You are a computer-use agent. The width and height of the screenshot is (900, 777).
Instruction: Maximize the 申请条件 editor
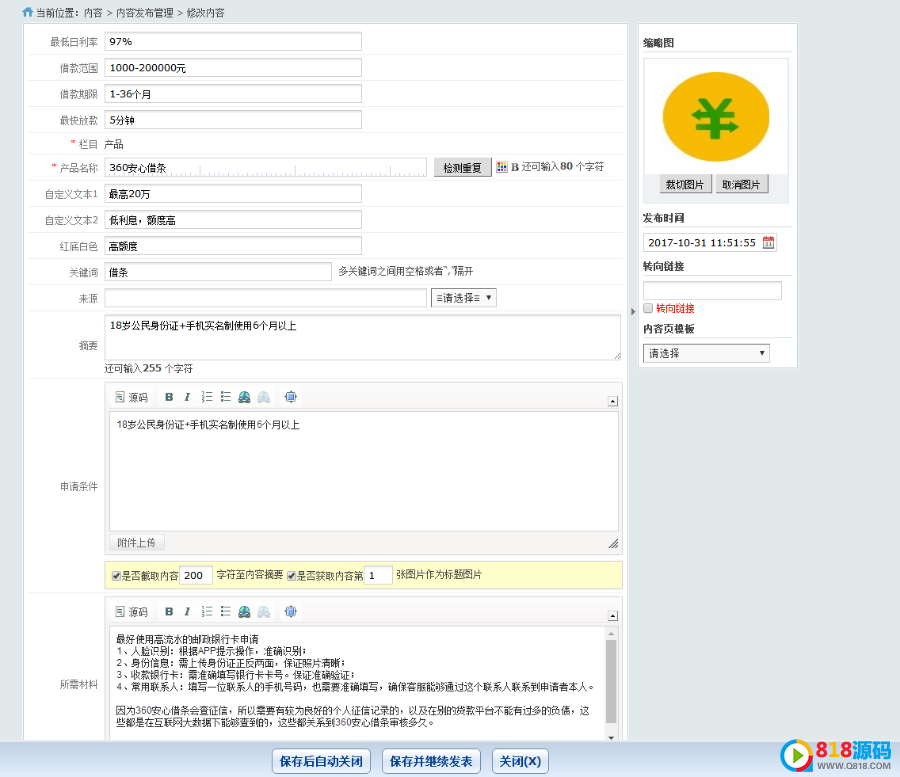[x=290, y=397]
